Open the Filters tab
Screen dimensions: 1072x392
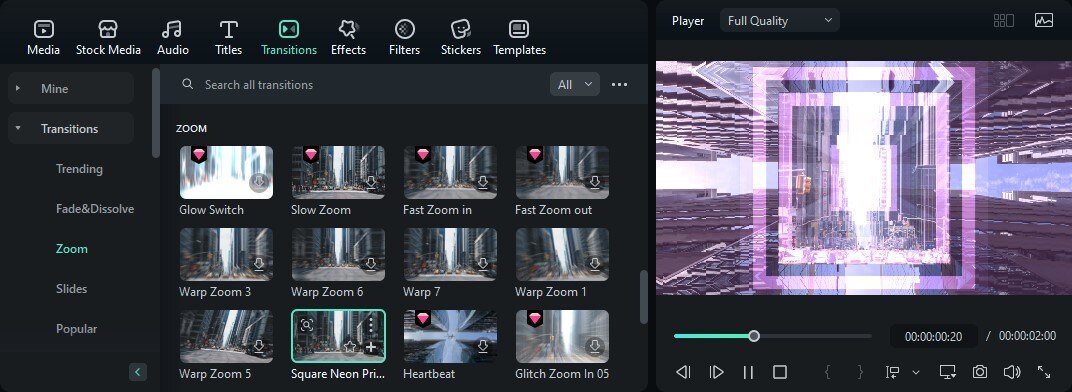(404, 38)
